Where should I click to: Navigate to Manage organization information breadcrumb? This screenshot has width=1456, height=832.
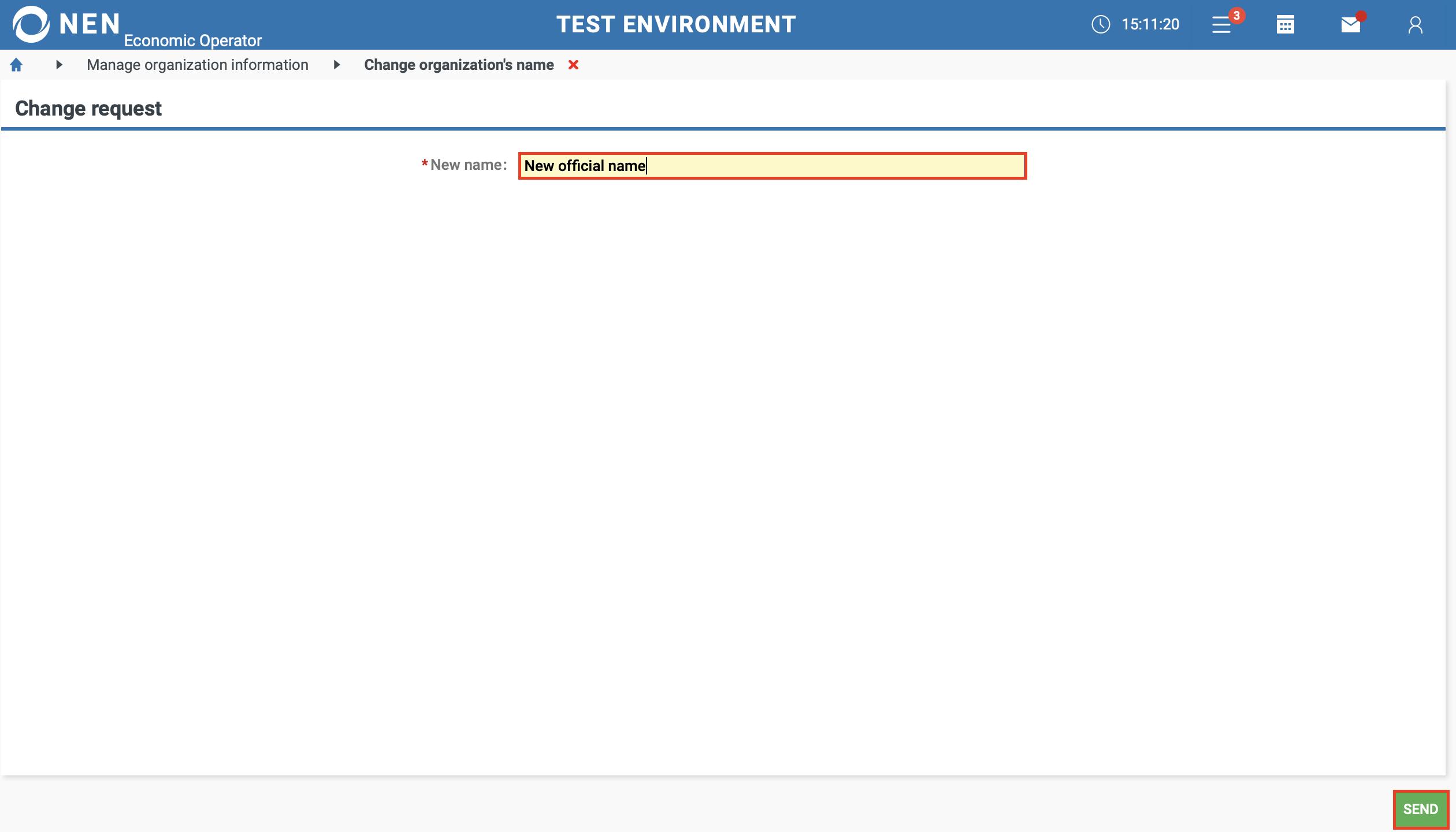pyautogui.click(x=198, y=65)
